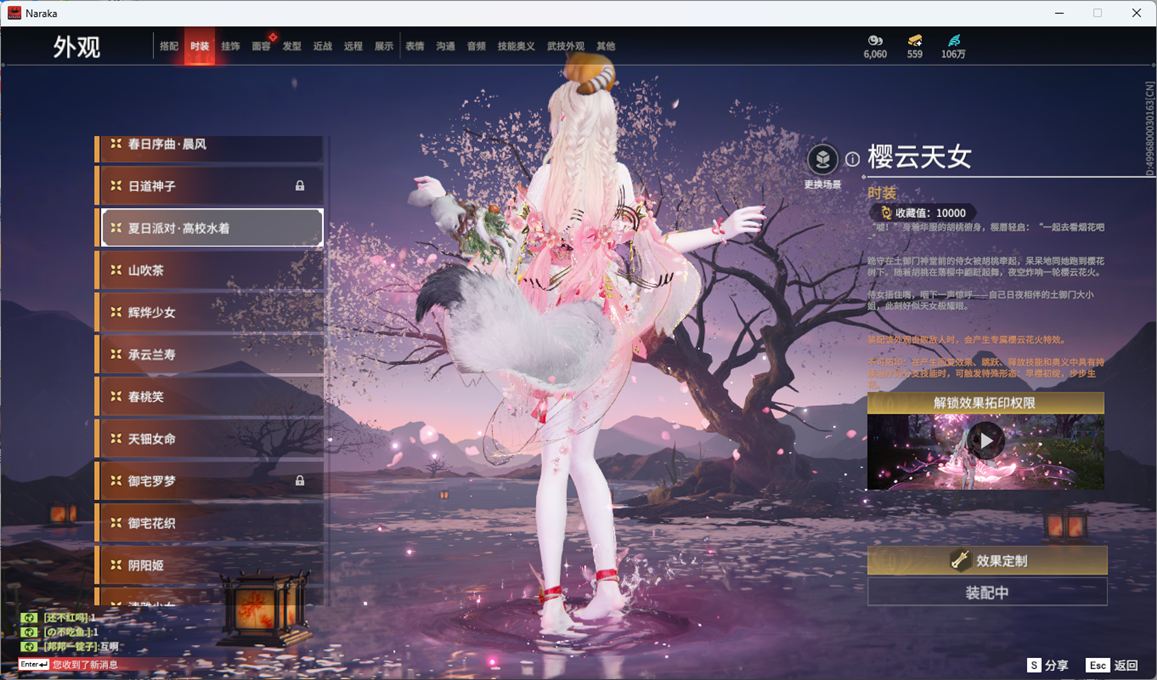Image resolution: width=1157 pixels, height=680 pixels.
Task: Select the 御宅罗梦 outfit
Action: pyautogui.click(x=209, y=480)
